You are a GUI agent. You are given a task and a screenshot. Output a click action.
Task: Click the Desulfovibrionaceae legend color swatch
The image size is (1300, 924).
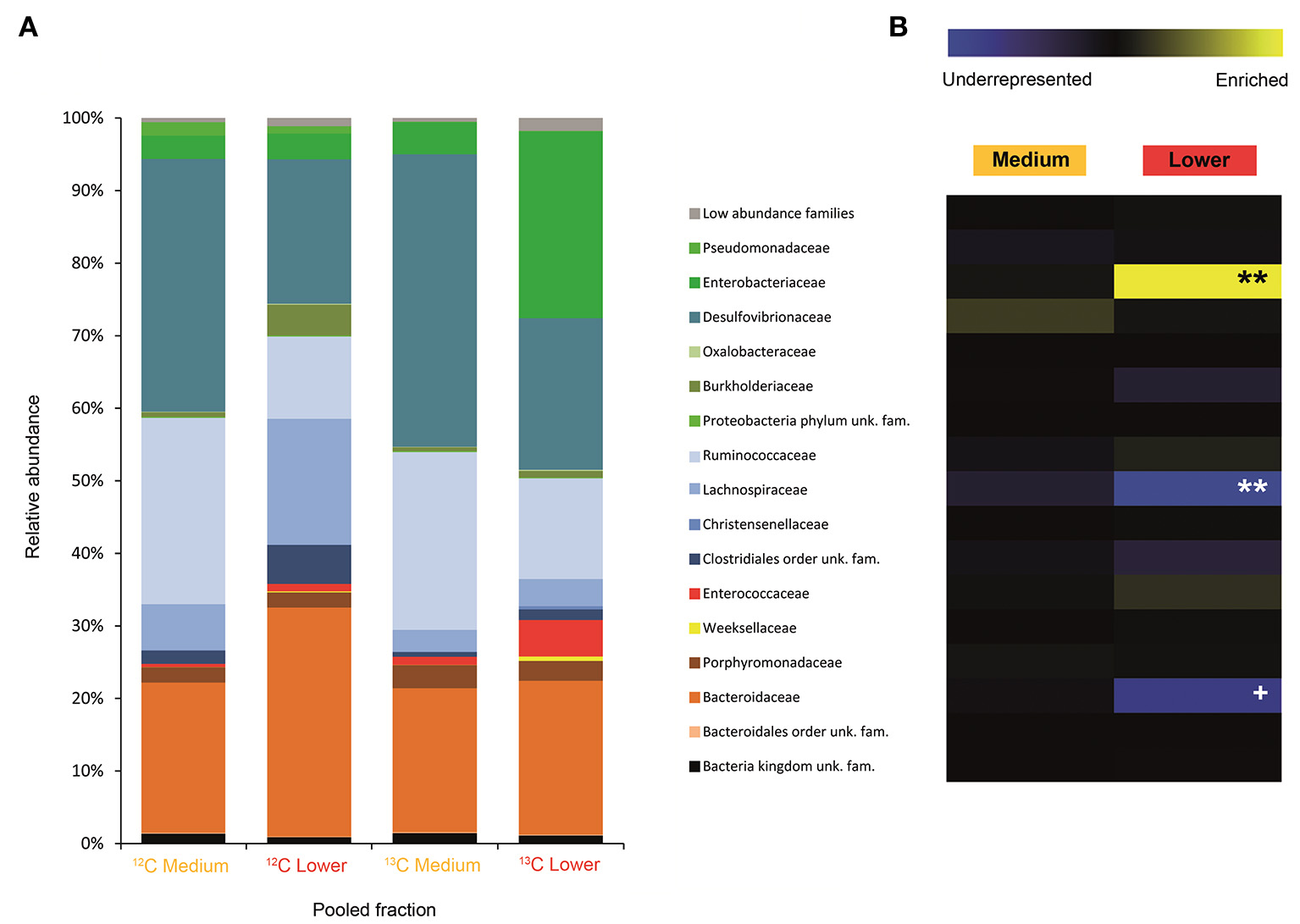point(694,318)
